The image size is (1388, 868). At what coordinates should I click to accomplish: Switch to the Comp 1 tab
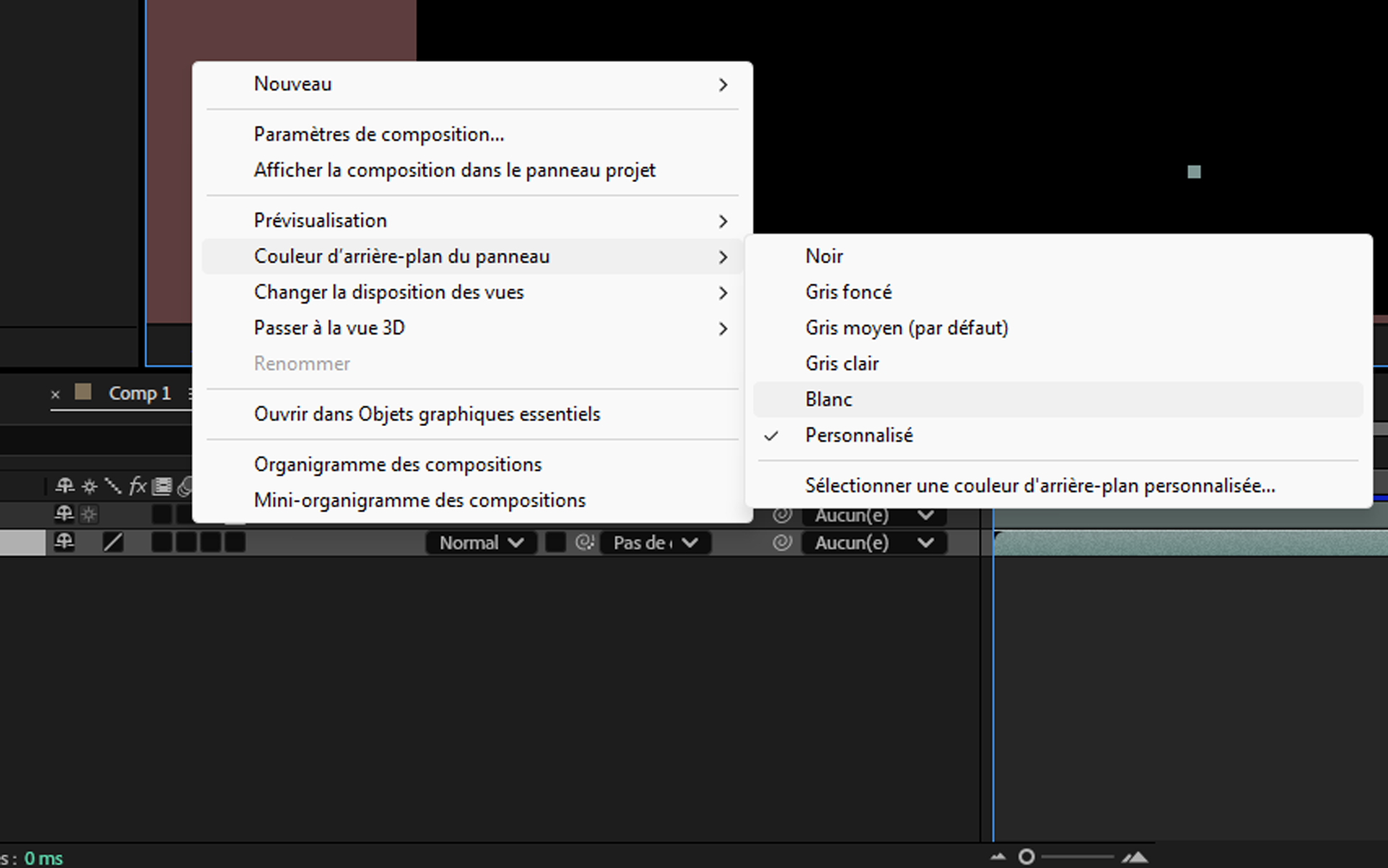click(140, 394)
